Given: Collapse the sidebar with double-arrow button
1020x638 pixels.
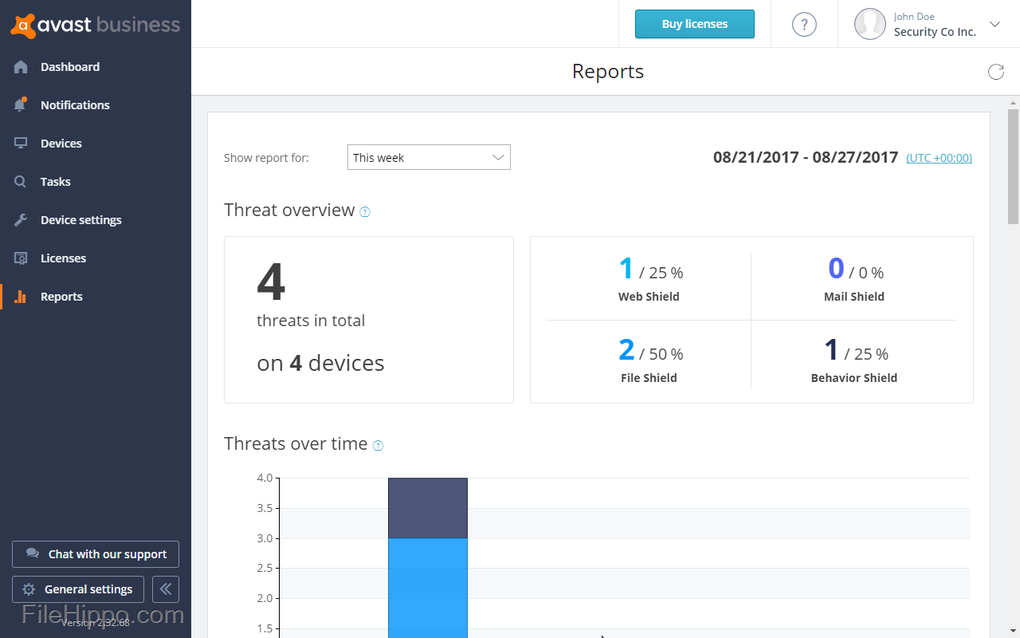Looking at the screenshot, I should coord(165,589).
